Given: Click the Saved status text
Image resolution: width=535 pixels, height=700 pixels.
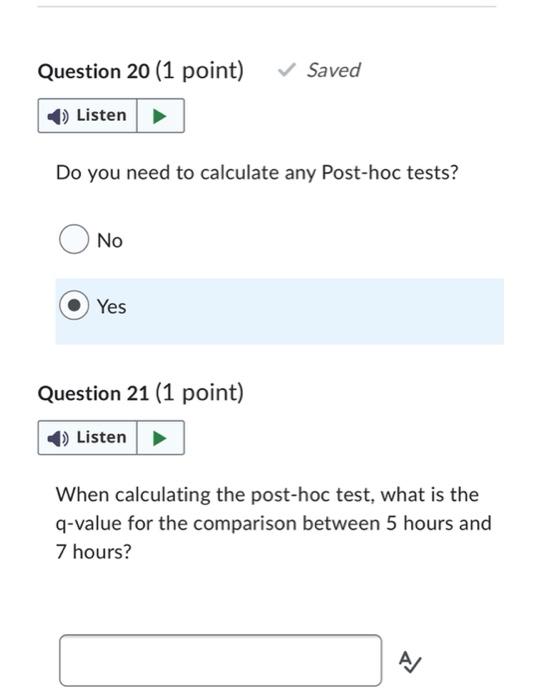Looking at the screenshot, I should 334,70.
